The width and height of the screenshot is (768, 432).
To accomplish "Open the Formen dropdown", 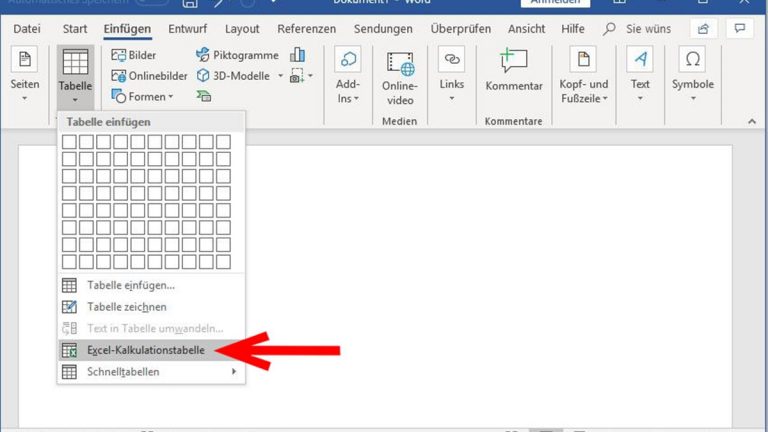I will point(148,97).
